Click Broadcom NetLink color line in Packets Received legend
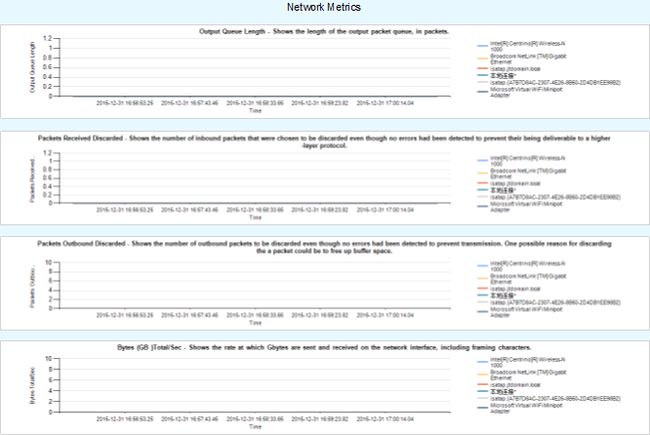 click(483, 173)
